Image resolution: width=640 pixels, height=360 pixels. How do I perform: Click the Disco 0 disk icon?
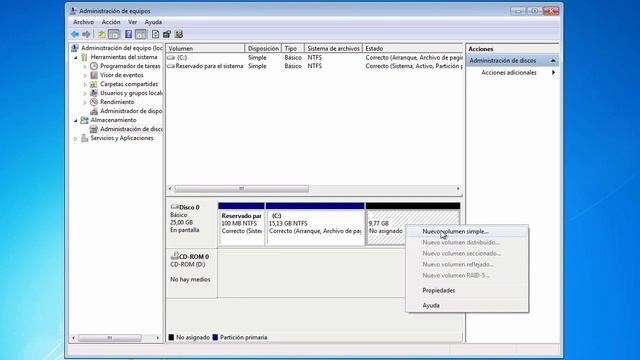(175, 207)
